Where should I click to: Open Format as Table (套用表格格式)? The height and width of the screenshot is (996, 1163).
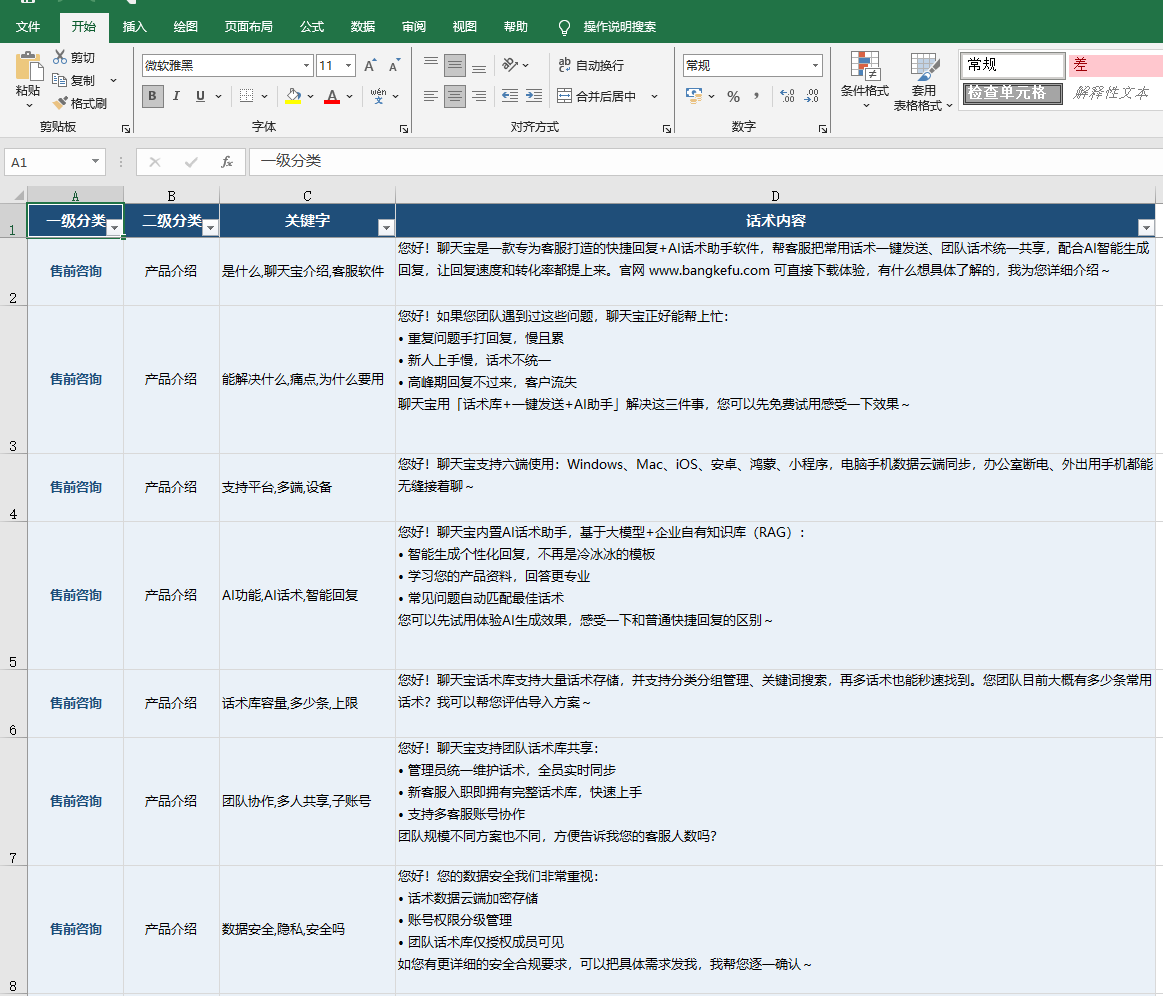(923, 82)
